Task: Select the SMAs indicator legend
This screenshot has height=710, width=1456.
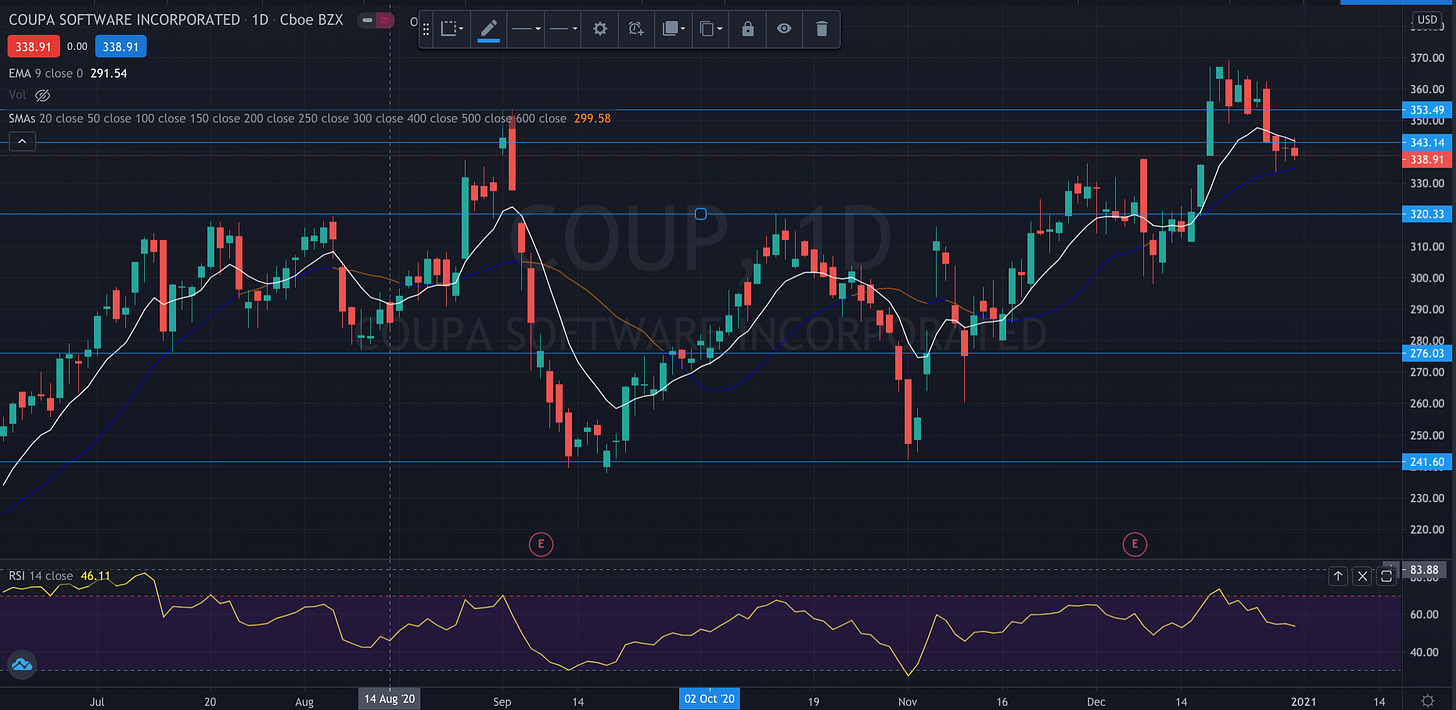Action: (288, 118)
